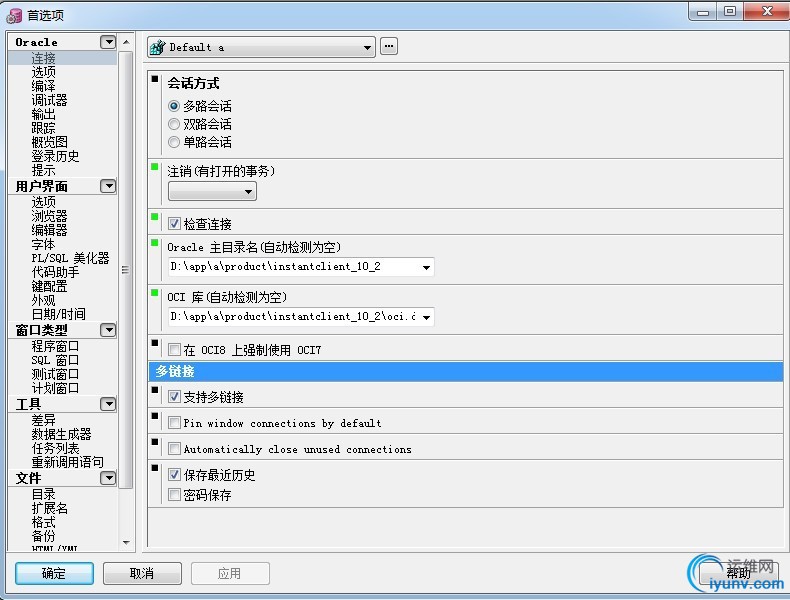Collapse the 窗口类型 section in sidebar

point(108,330)
